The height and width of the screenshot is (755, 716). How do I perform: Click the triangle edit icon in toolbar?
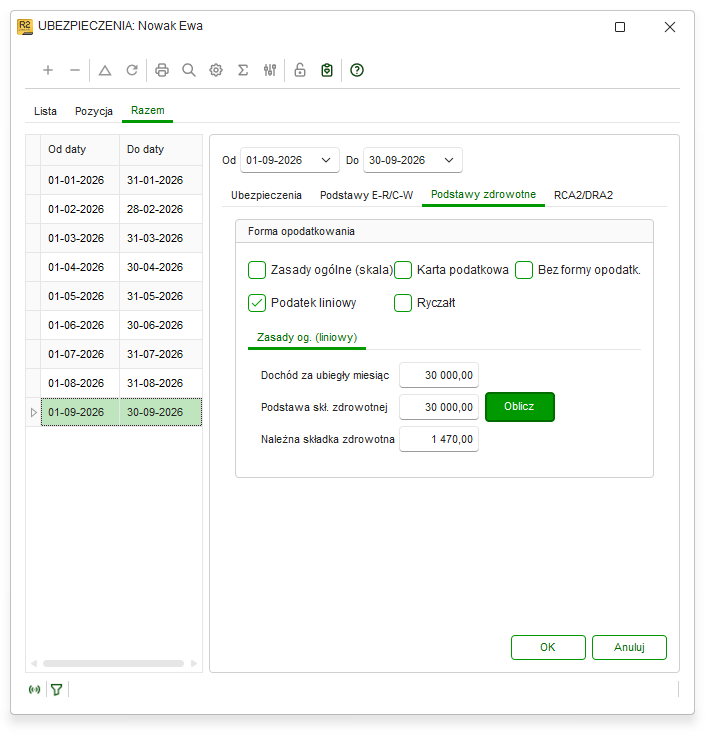105,70
